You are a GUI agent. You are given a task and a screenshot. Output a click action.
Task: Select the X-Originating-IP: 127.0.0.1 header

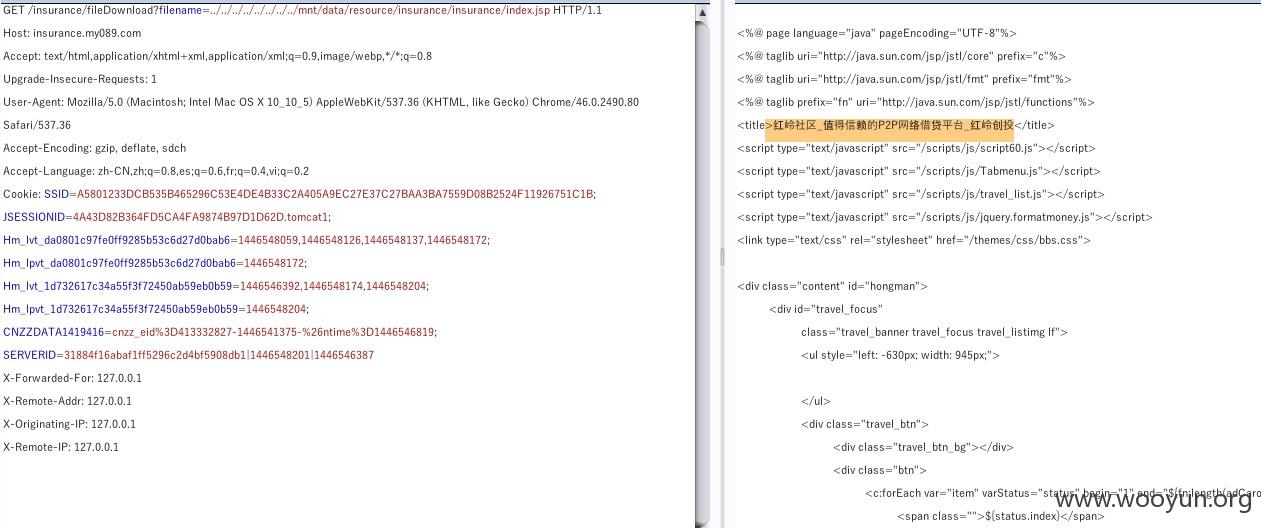(69, 424)
